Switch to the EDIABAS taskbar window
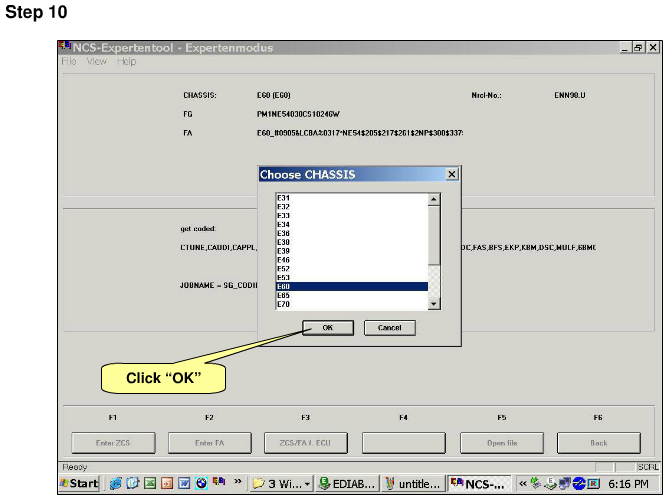The image size is (664, 496). [346, 484]
